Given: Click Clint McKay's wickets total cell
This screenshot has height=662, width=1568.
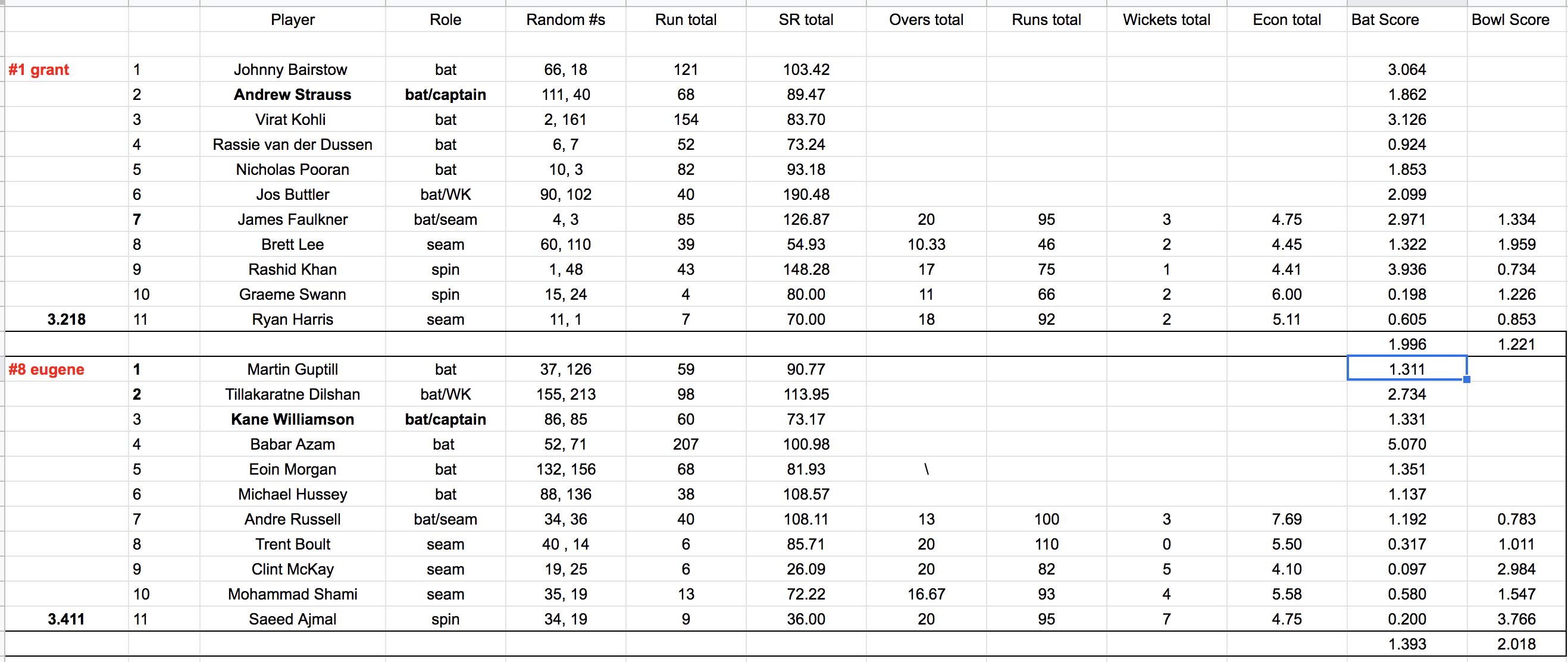Looking at the screenshot, I should coord(1166,570).
